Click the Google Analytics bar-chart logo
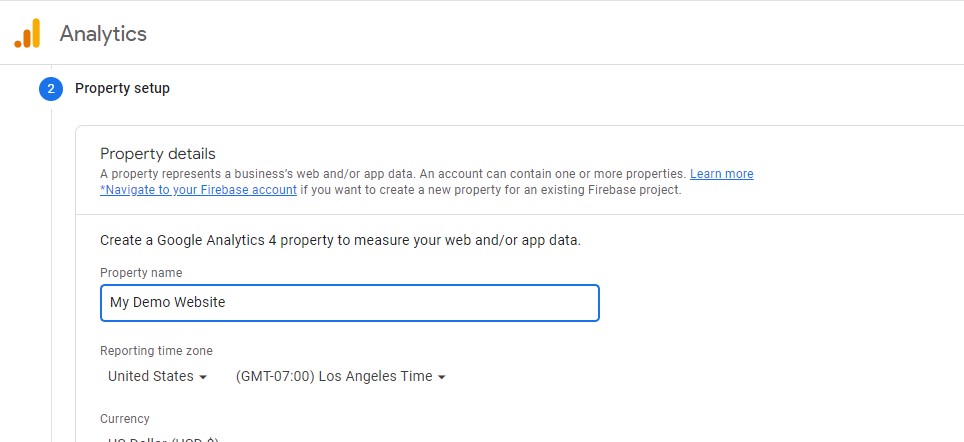Screen dimensions: 964x442 (x=27, y=33)
